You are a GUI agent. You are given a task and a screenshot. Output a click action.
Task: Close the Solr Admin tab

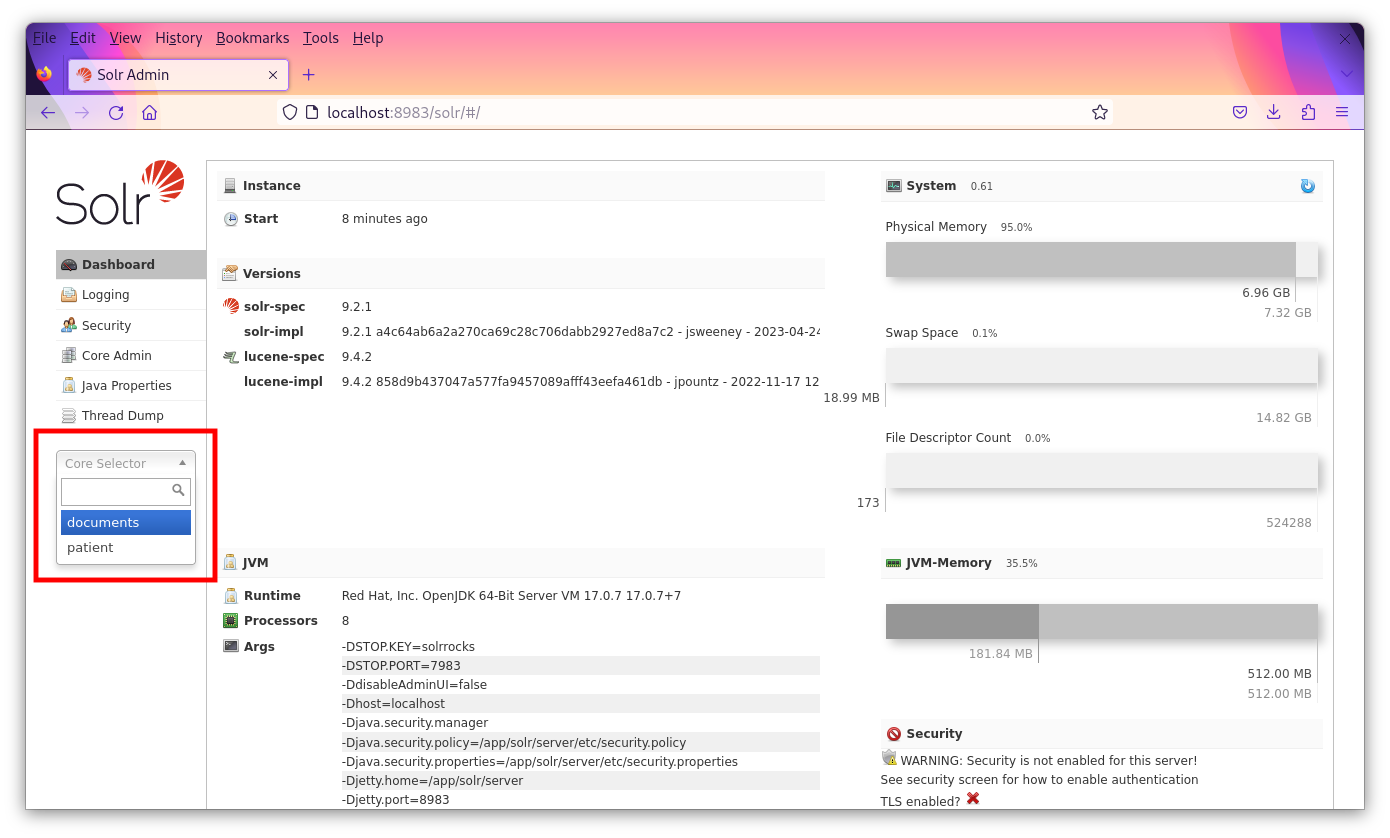click(x=273, y=75)
